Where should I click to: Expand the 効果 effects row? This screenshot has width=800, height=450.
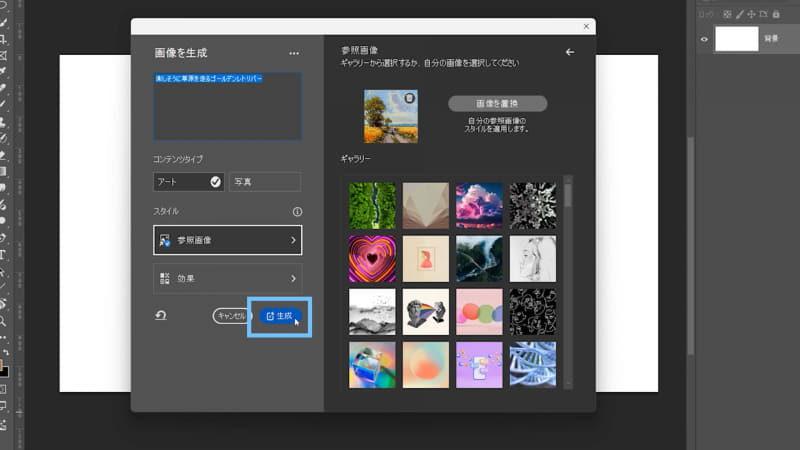pyautogui.click(x=228, y=279)
